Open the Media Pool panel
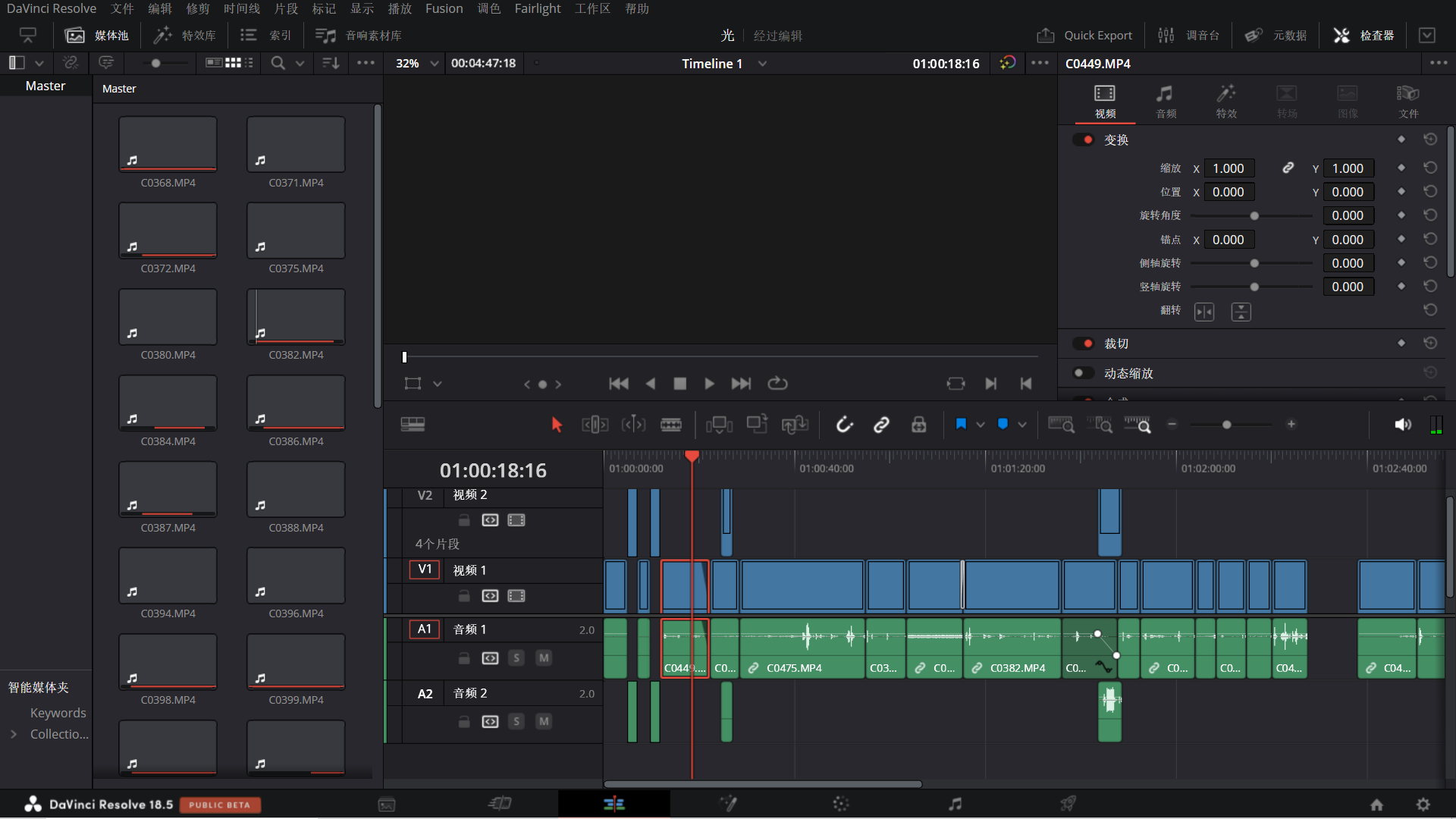 [97, 36]
